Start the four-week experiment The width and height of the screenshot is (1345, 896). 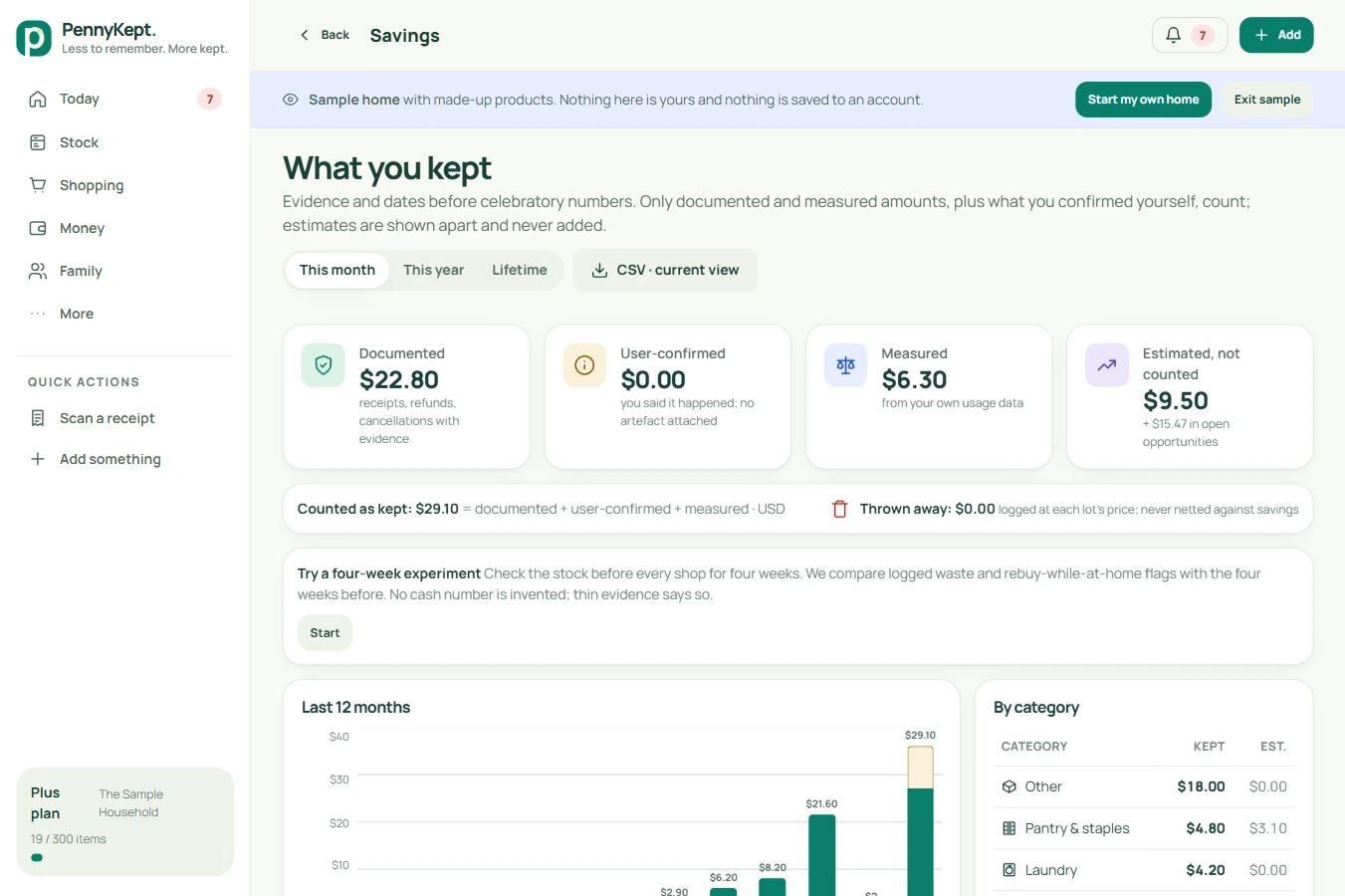325,633
